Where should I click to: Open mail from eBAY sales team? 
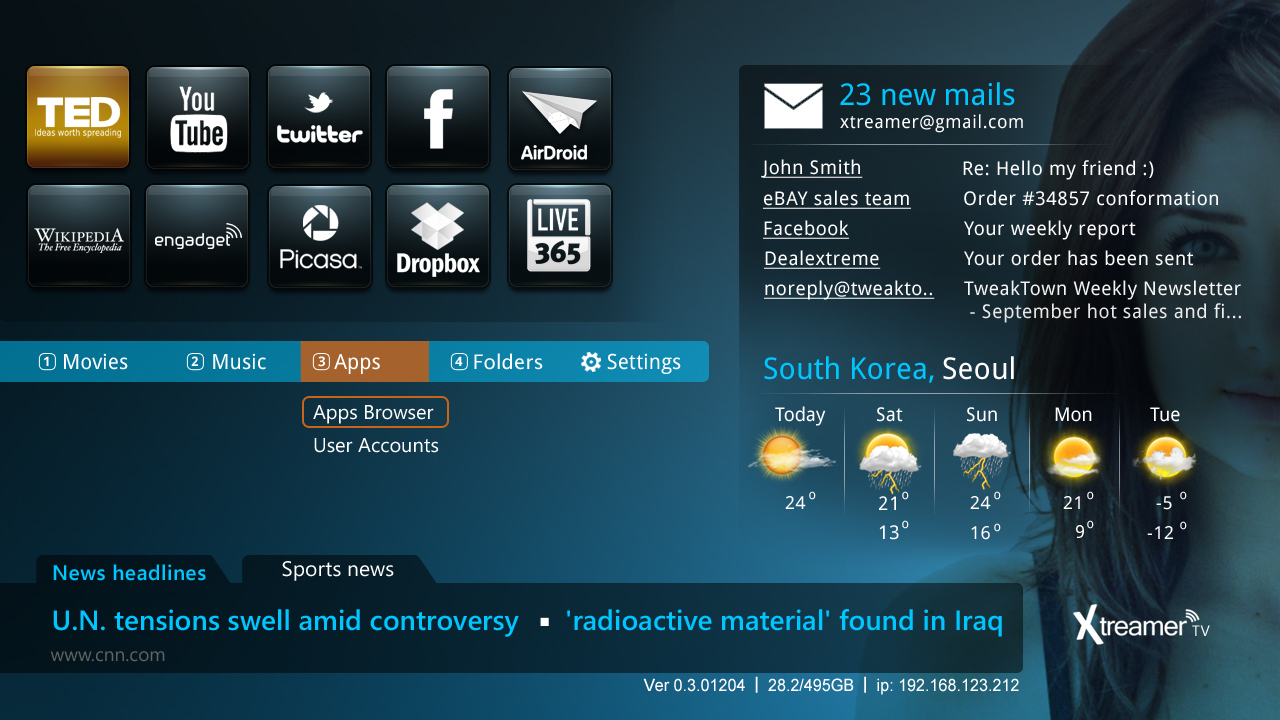pos(837,199)
